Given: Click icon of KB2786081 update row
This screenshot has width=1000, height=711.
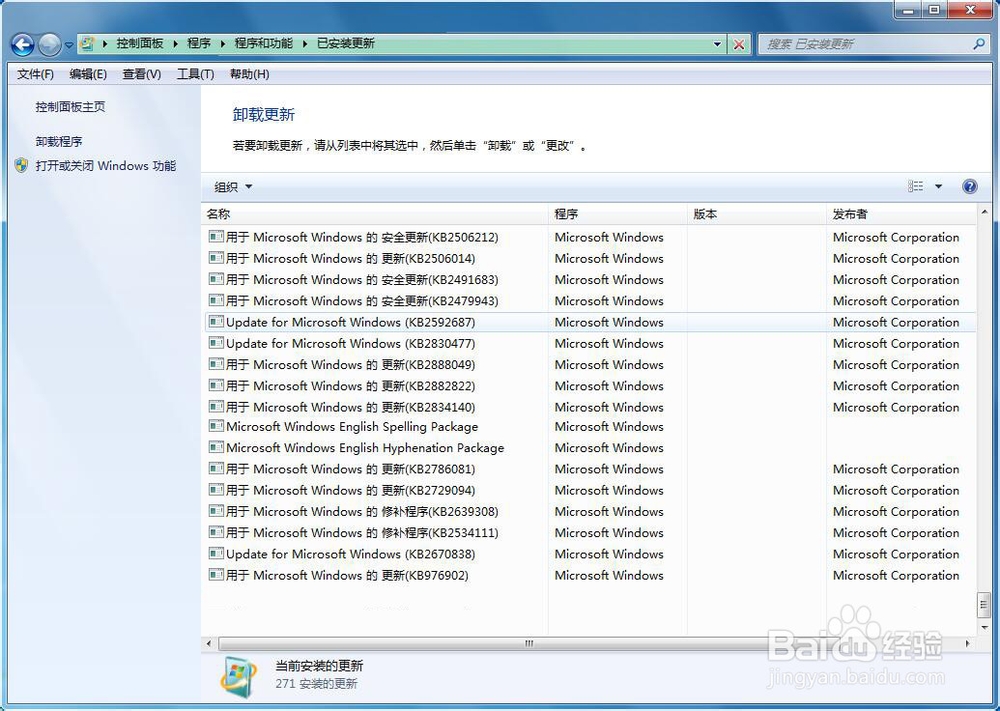Looking at the screenshot, I should click(x=216, y=468).
